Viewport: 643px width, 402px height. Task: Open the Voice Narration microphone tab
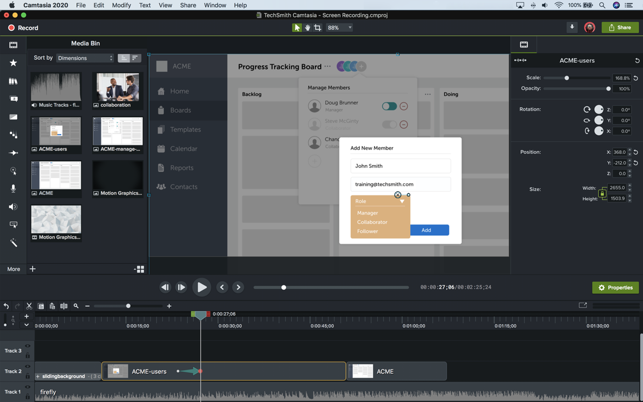tap(13, 188)
